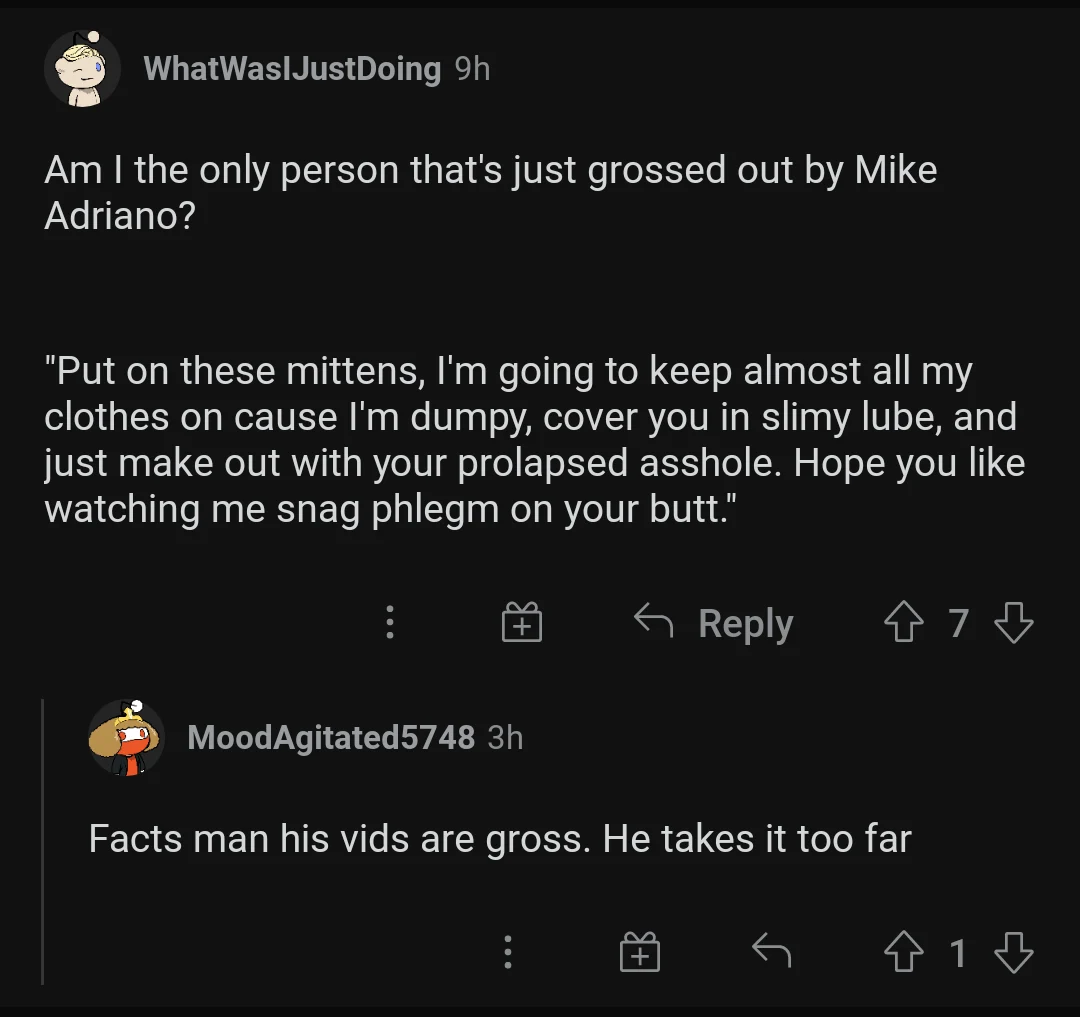Image resolution: width=1080 pixels, height=1017 pixels.
Task: Click the 9h timestamp on the top comment
Action: click(472, 69)
